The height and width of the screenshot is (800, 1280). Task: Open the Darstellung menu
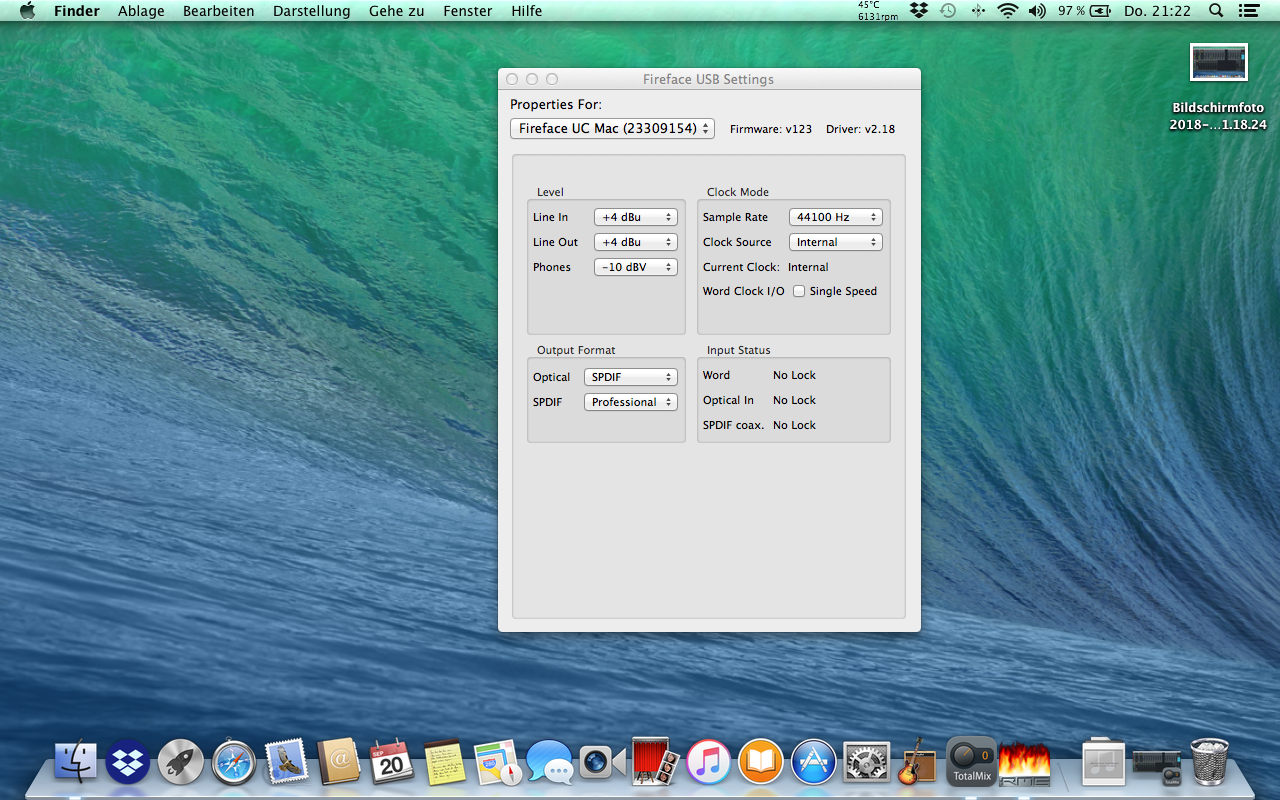pyautogui.click(x=312, y=11)
